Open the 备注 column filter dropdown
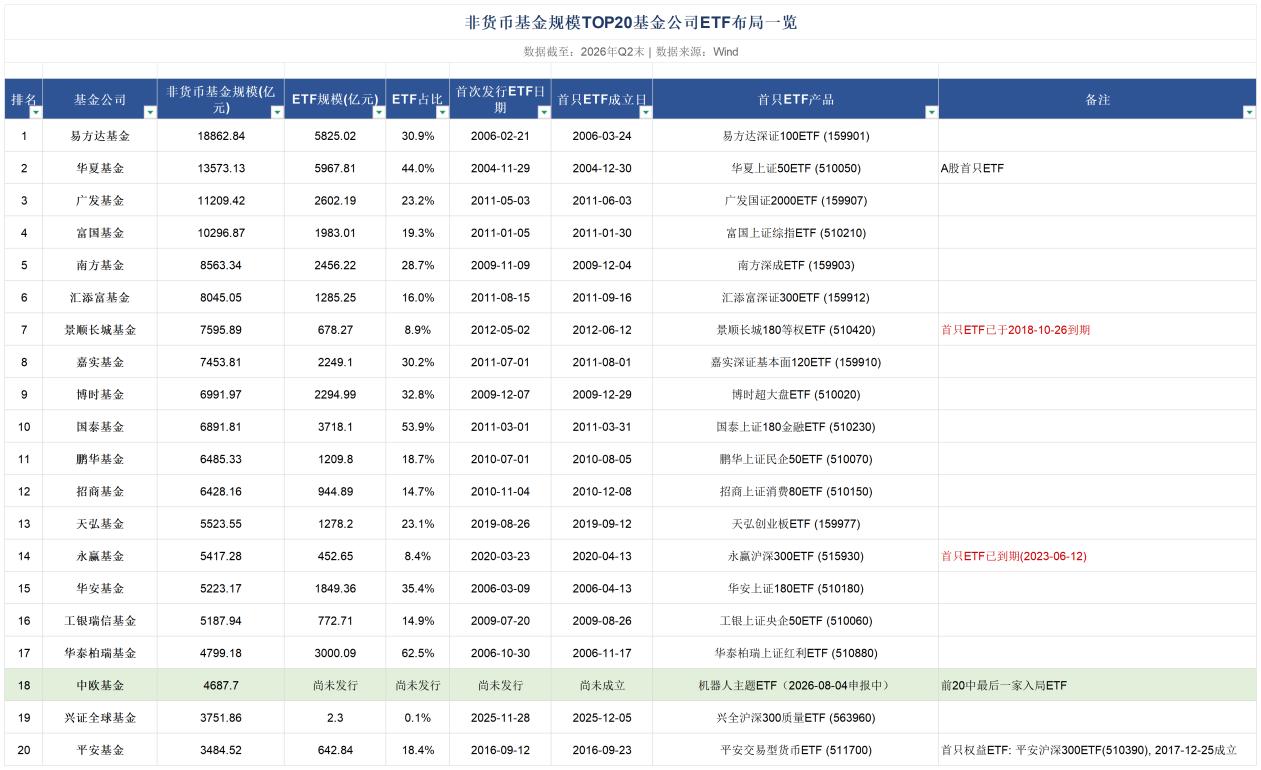 (x=1249, y=113)
